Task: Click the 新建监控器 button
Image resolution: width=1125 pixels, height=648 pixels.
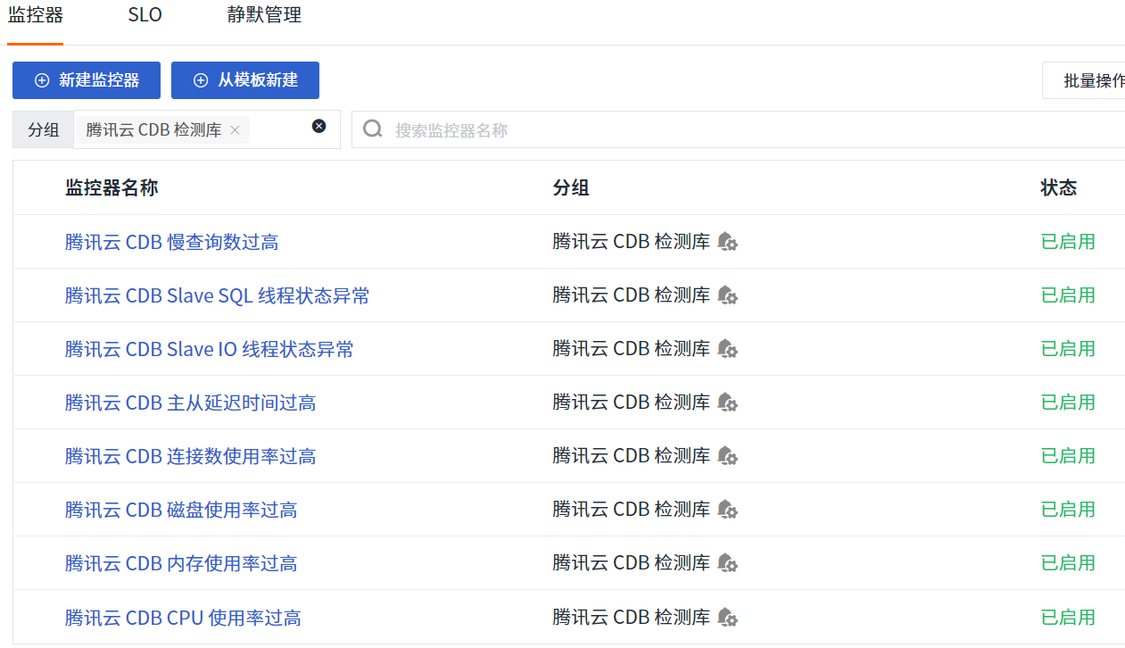Action: 86,80
